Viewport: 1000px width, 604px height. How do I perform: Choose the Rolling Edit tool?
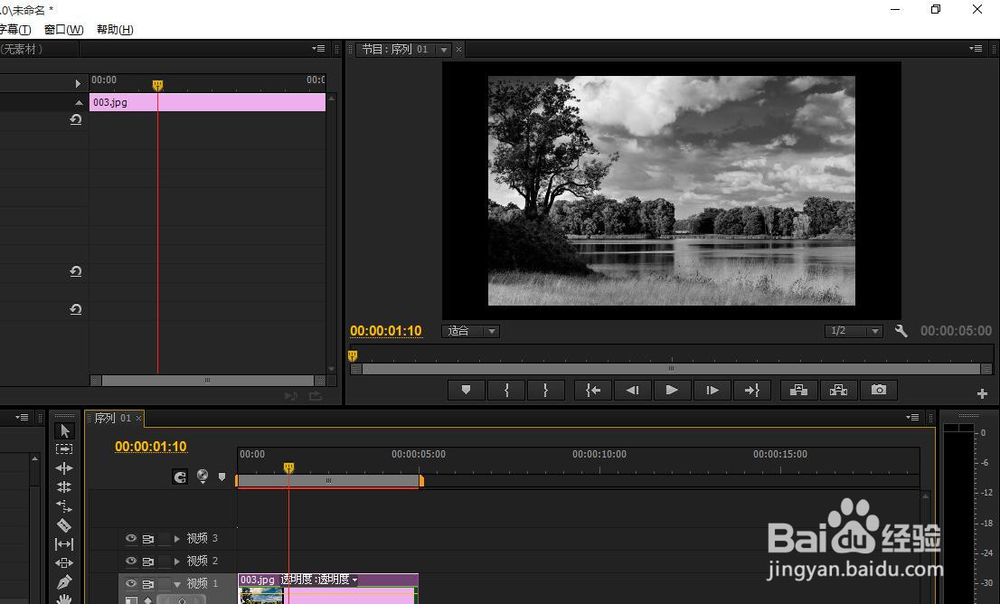(64, 487)
